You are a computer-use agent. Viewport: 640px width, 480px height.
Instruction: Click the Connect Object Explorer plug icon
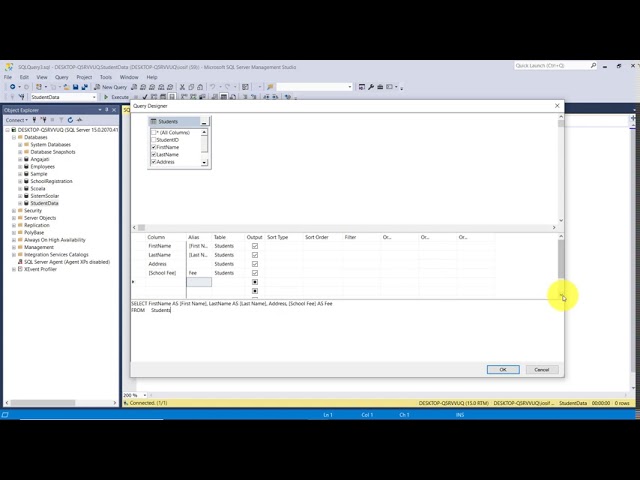pyautogui.click(x=34, y=120)
